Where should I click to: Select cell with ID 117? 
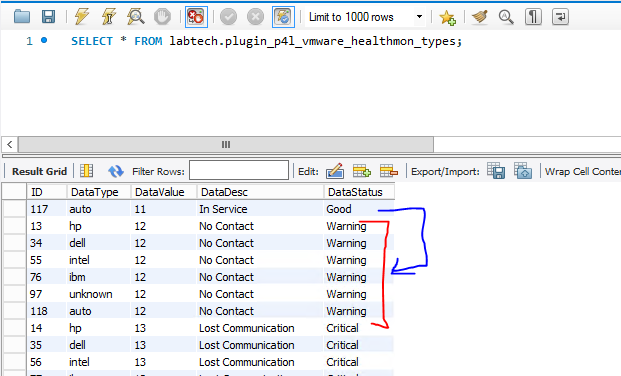pos(47,209)
